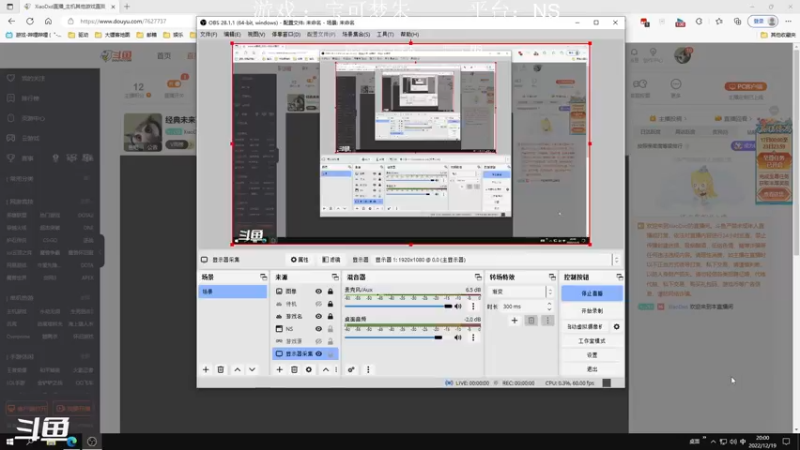Move scene up with the Scenes panel up arrow
This screenshot has width=800, height=450.
coord(237,369)
